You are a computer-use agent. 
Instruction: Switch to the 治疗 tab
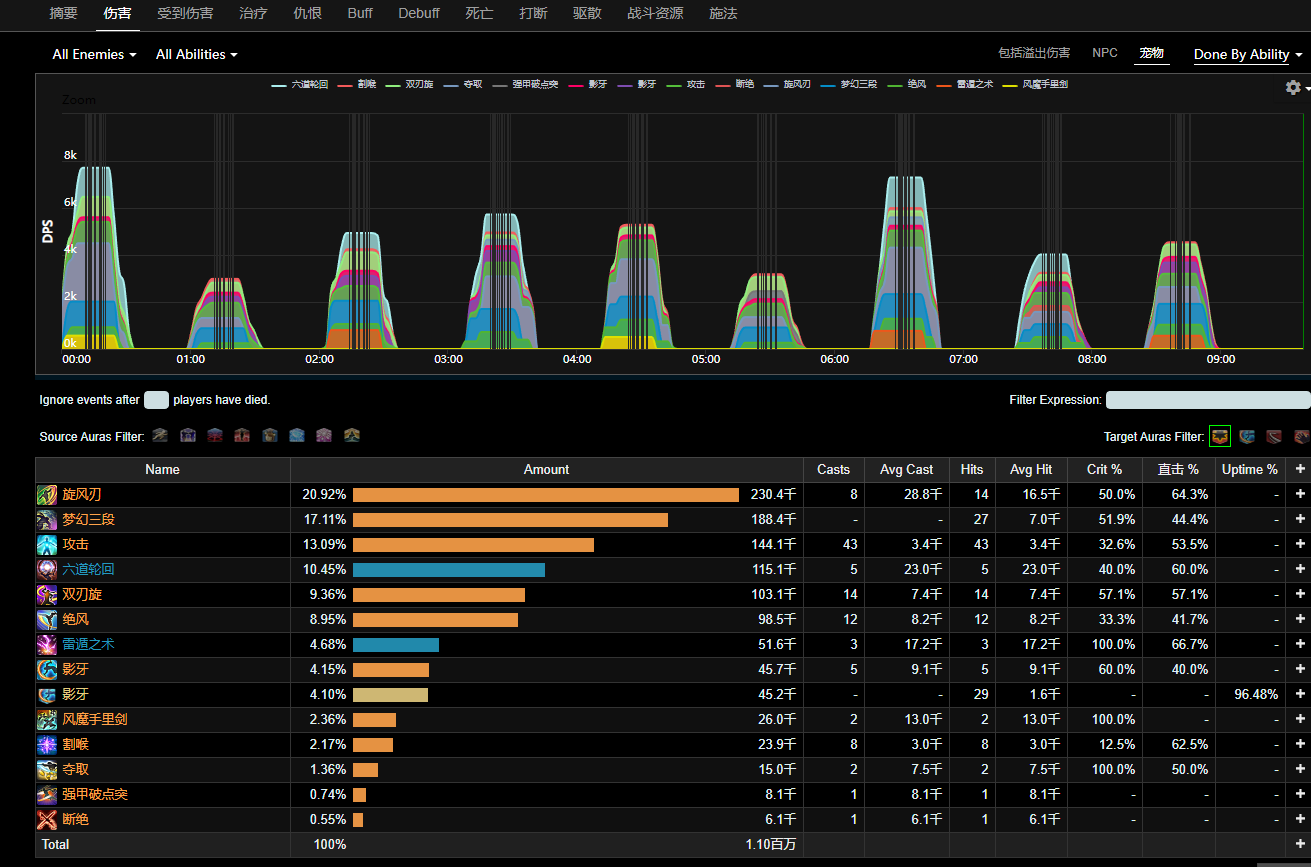coord(253,14)
